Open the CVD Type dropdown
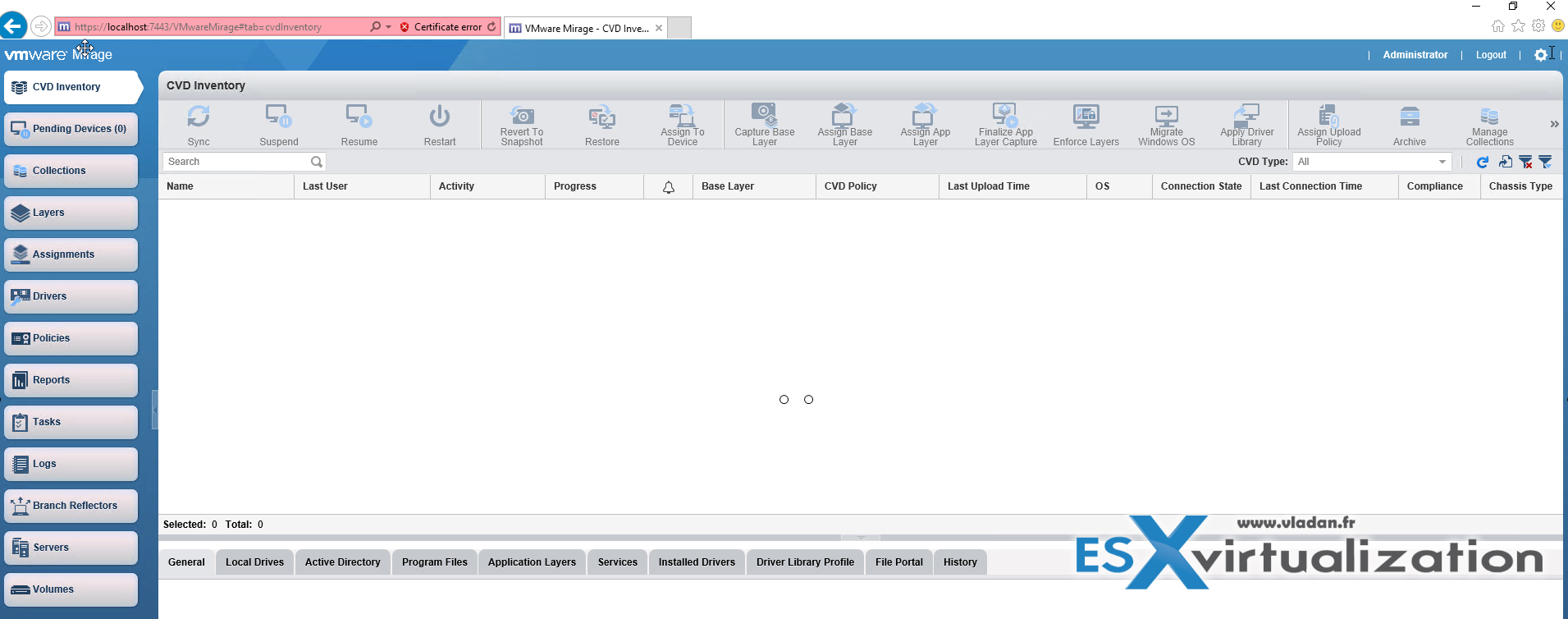The width and height of the screenshot is (1568, 619). tap(1372, 162)
